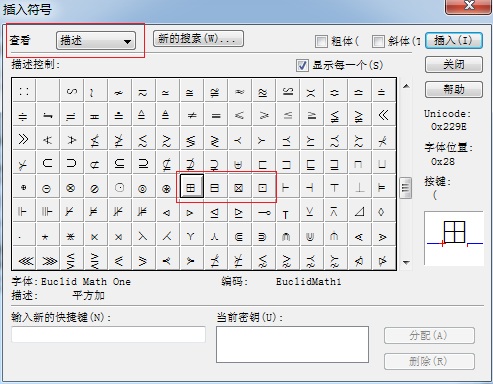This screenshot has width=493, height=384.
Task: Select the right triangle symbol ⊿
Action: [x=359, y=211]
